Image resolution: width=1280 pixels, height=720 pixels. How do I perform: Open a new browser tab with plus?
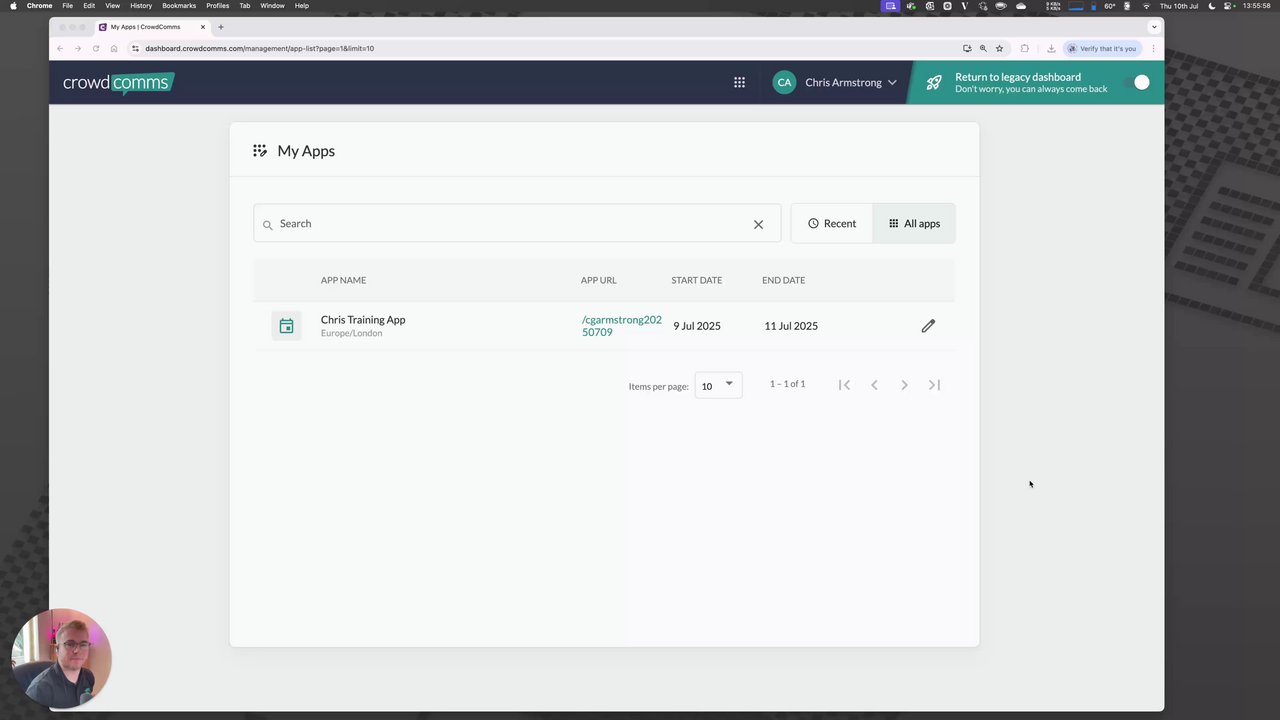[221, 27]
